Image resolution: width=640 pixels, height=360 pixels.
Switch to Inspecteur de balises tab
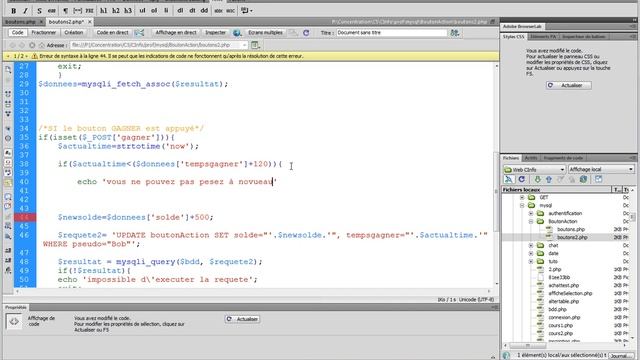pyautogui.click(x=583, y=37)
